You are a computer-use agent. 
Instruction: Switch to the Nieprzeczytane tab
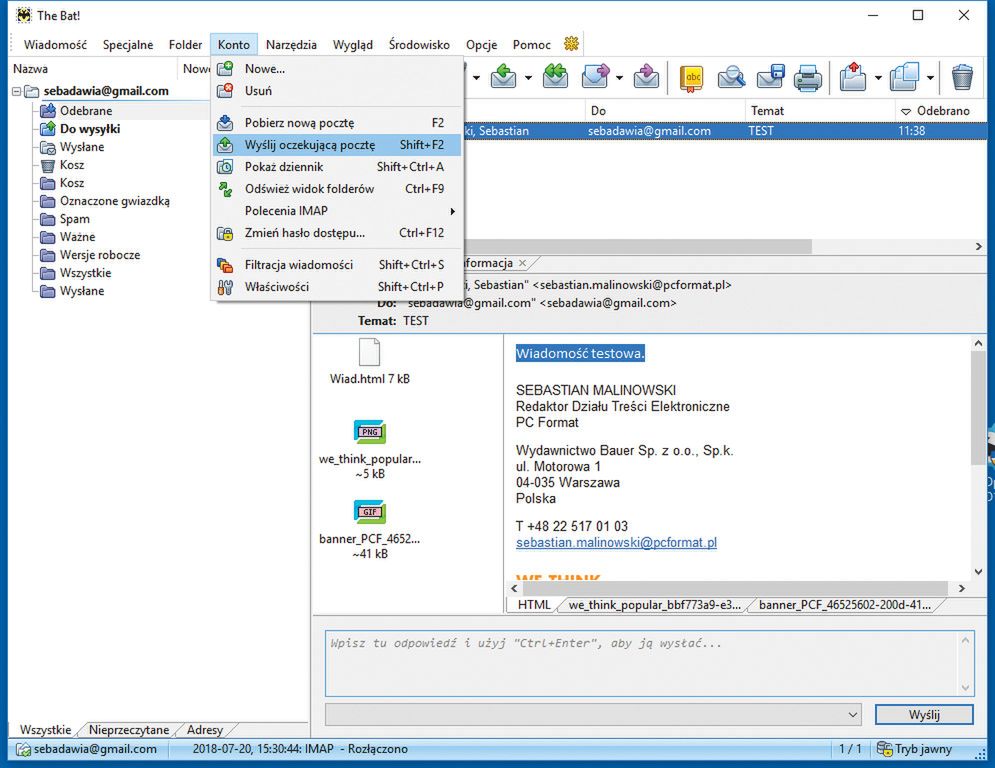pyautogui.click(x=128, y=730)
